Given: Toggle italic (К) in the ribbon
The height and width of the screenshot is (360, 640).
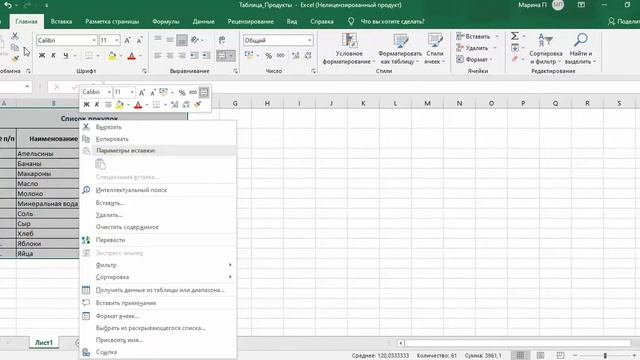Looking at the screenshot, I should [53, 56].
